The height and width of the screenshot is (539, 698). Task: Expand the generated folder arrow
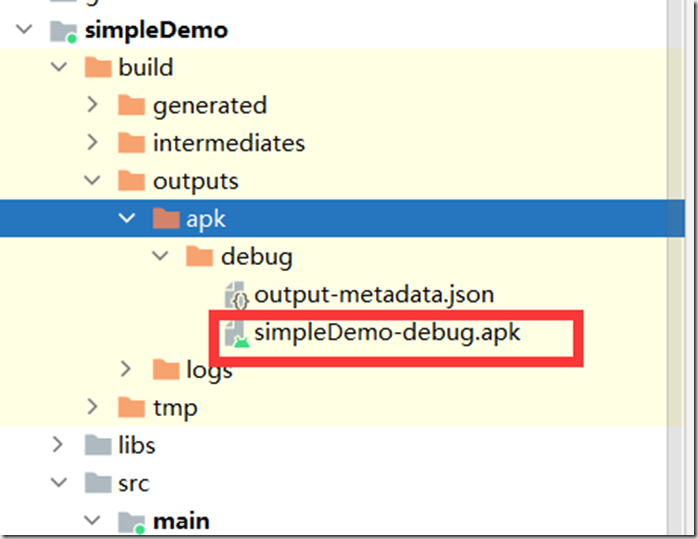click(92, 105)
